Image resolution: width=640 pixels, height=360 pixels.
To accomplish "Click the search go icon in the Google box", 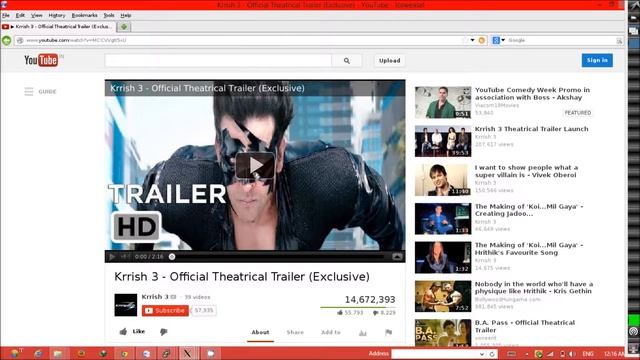I will (x=619, y=40).
